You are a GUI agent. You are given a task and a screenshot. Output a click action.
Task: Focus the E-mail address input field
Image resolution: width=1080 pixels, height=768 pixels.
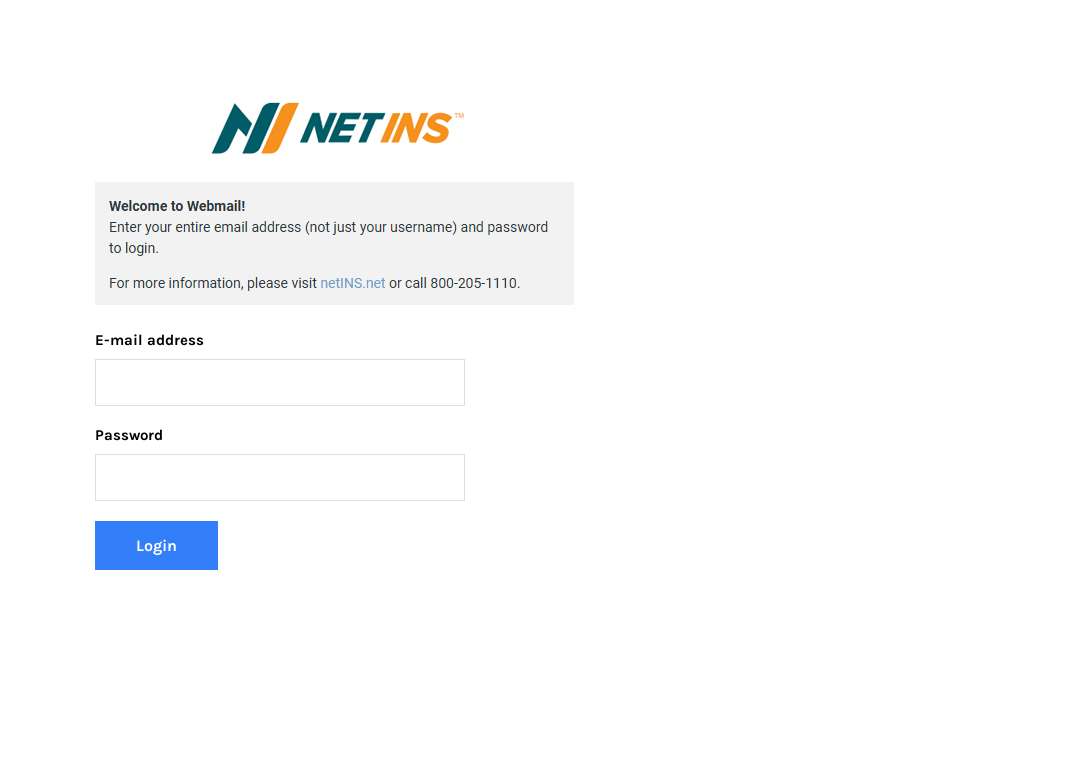coord(280,382)
